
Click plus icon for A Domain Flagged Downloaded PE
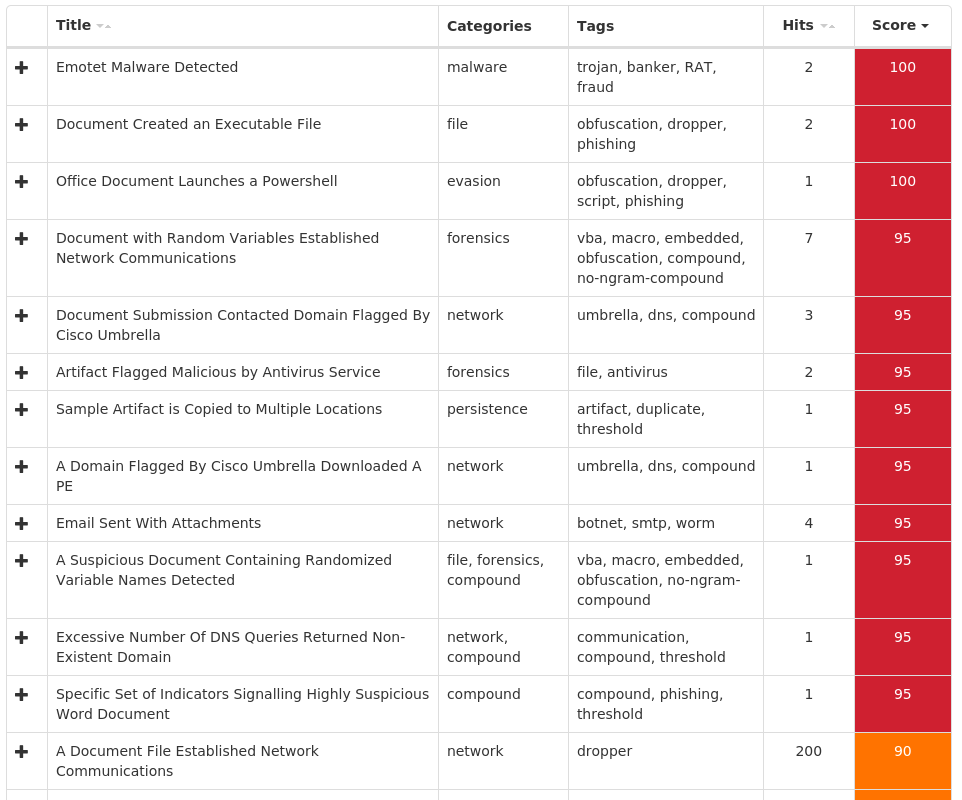[22, 466]
